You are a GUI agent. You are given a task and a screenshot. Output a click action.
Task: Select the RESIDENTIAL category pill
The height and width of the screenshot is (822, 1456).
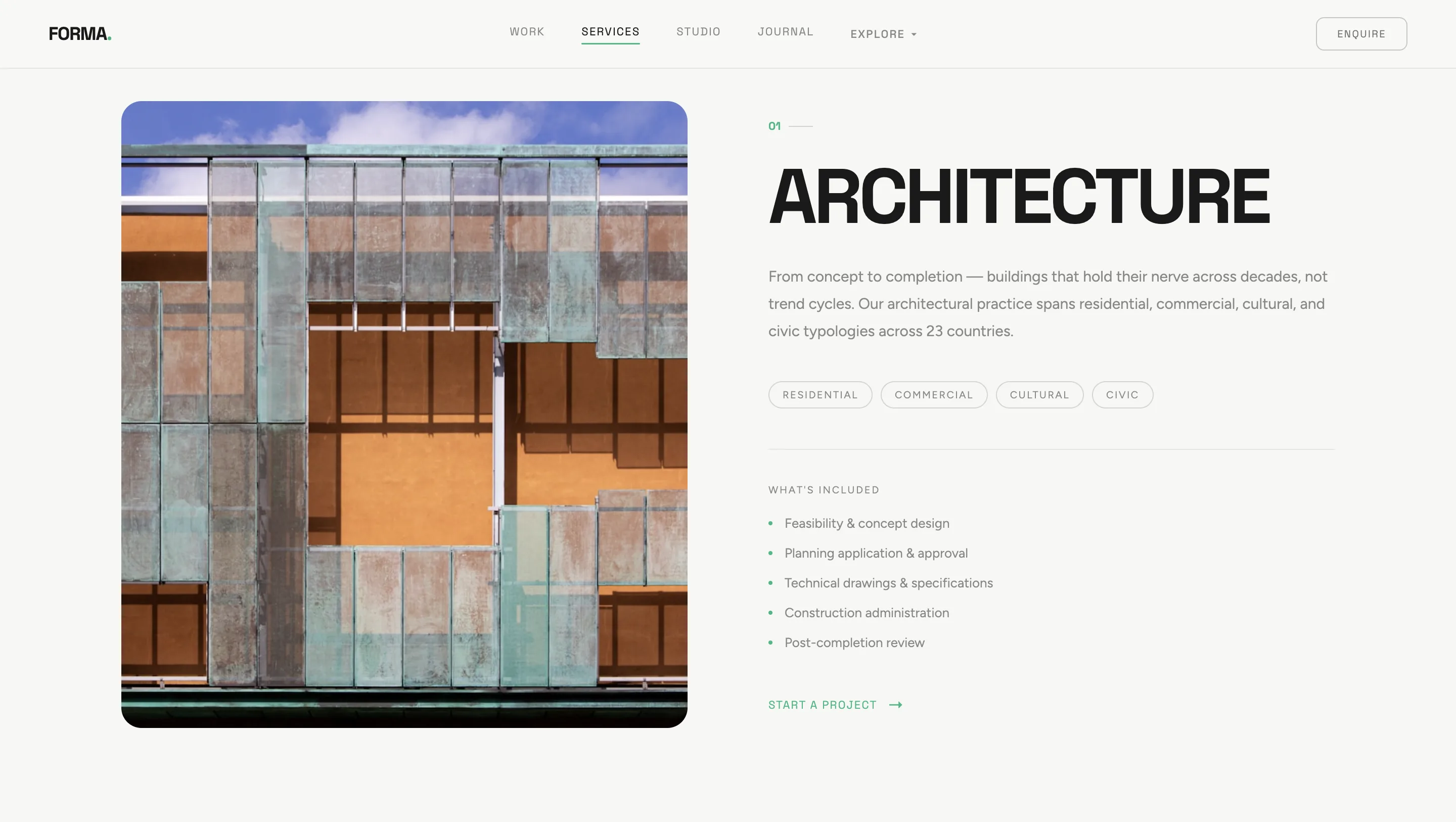(x=820, y=395)
